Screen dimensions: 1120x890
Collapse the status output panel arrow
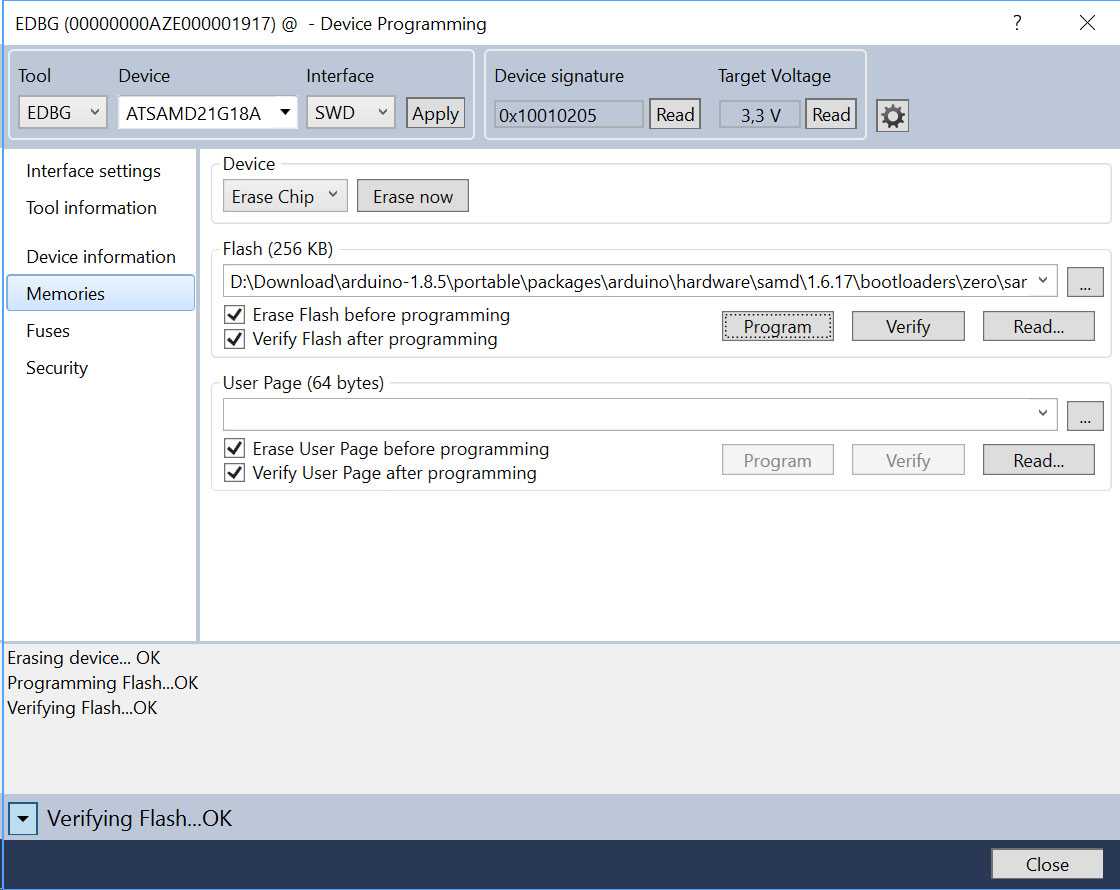tap(22, 819)
